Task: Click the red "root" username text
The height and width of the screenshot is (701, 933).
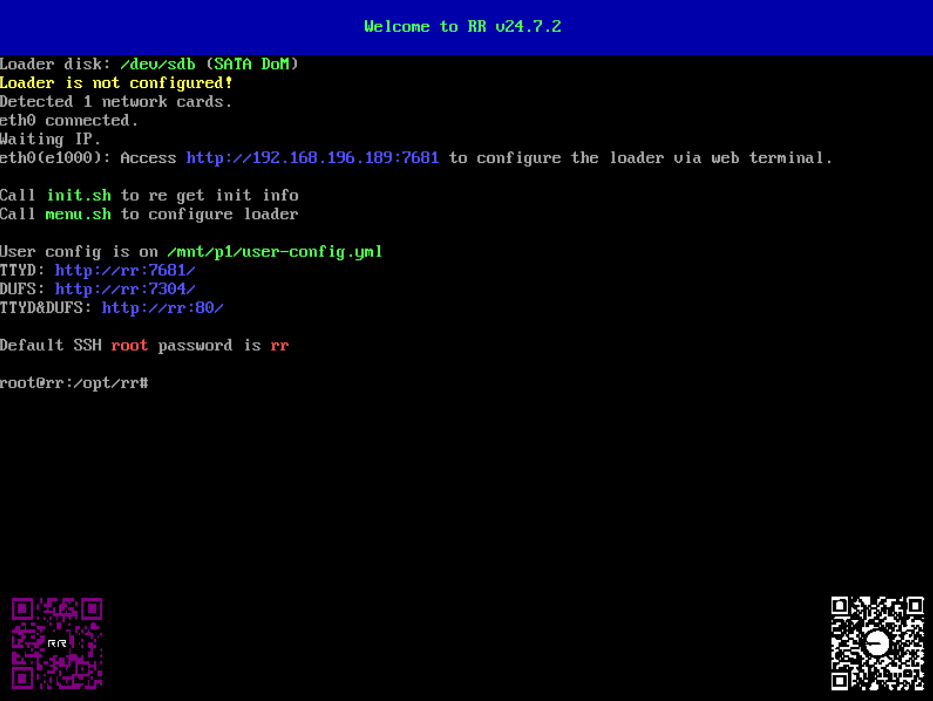Action: click(130, 345)
